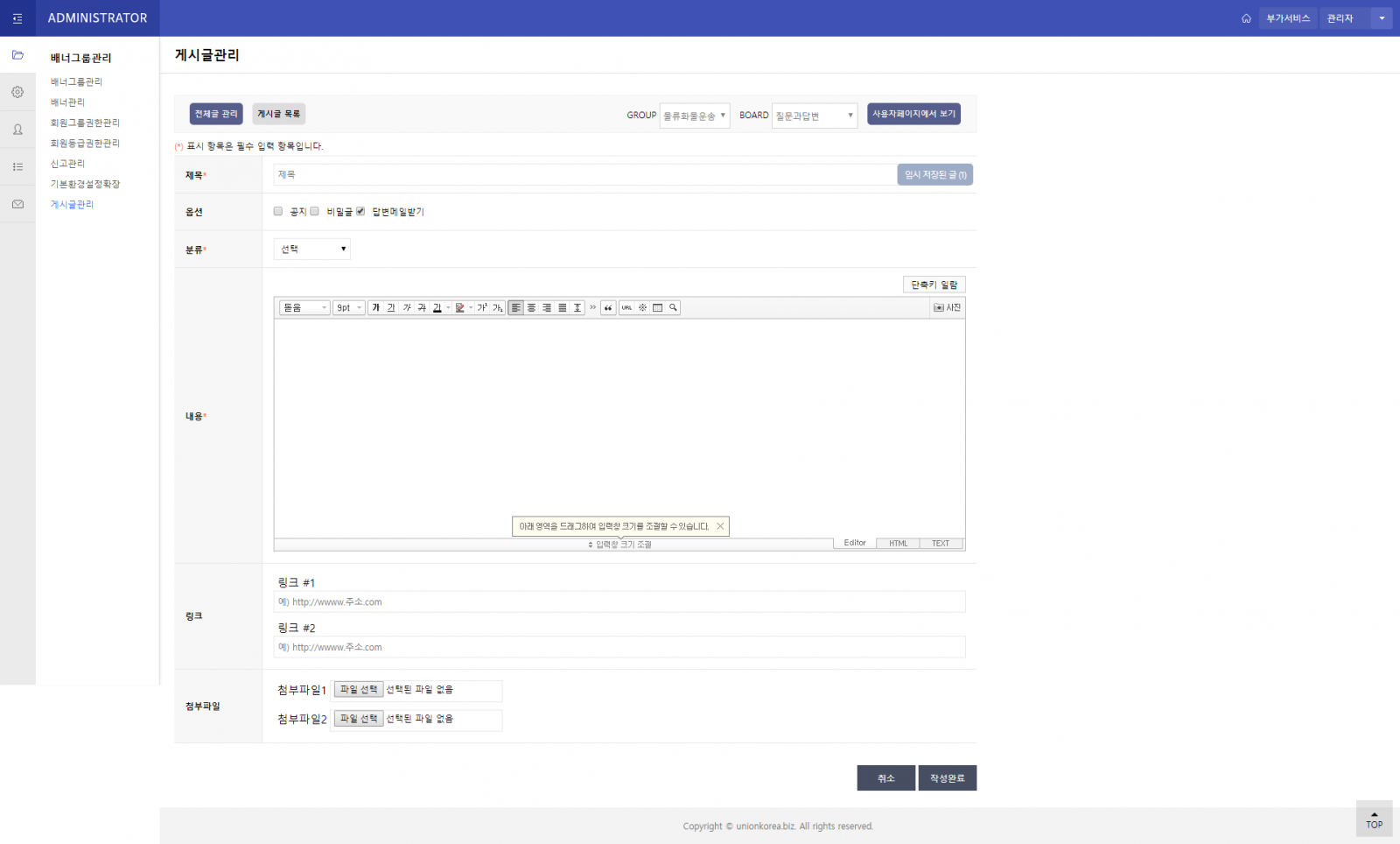Switch editor to HTML mode tab
This screenshot has width=1400, height=844.
[x=898, y=544]
